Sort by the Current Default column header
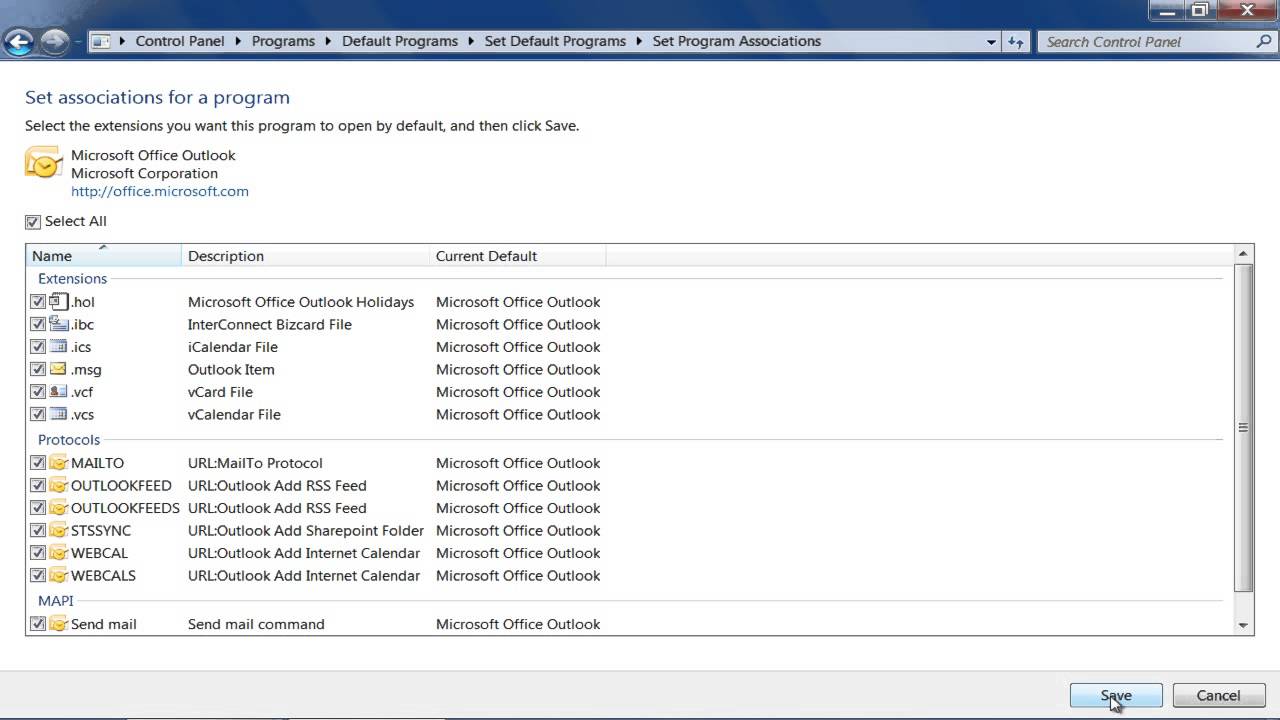 (x=517, y=256)
